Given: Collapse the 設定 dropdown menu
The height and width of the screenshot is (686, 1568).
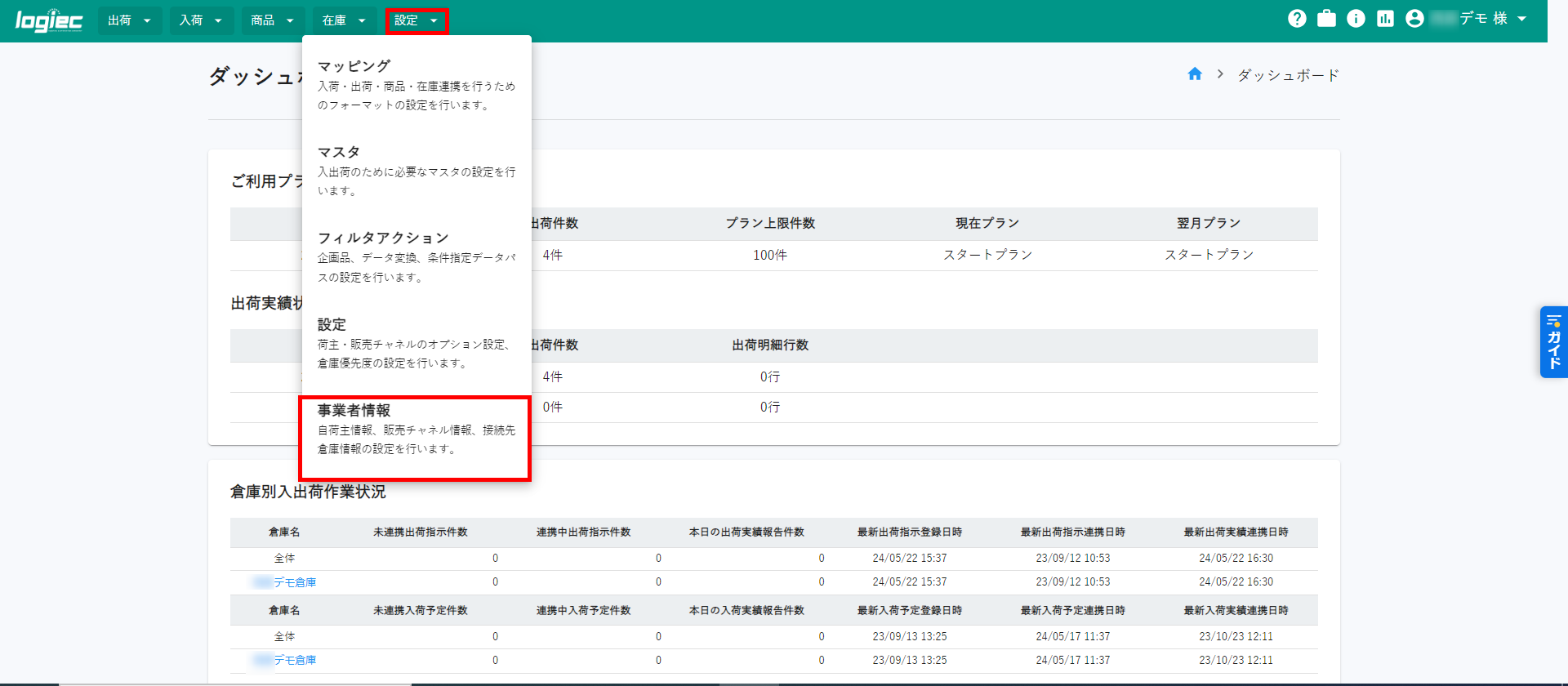Looking at the screenshot, I should (x=416, y=20).
